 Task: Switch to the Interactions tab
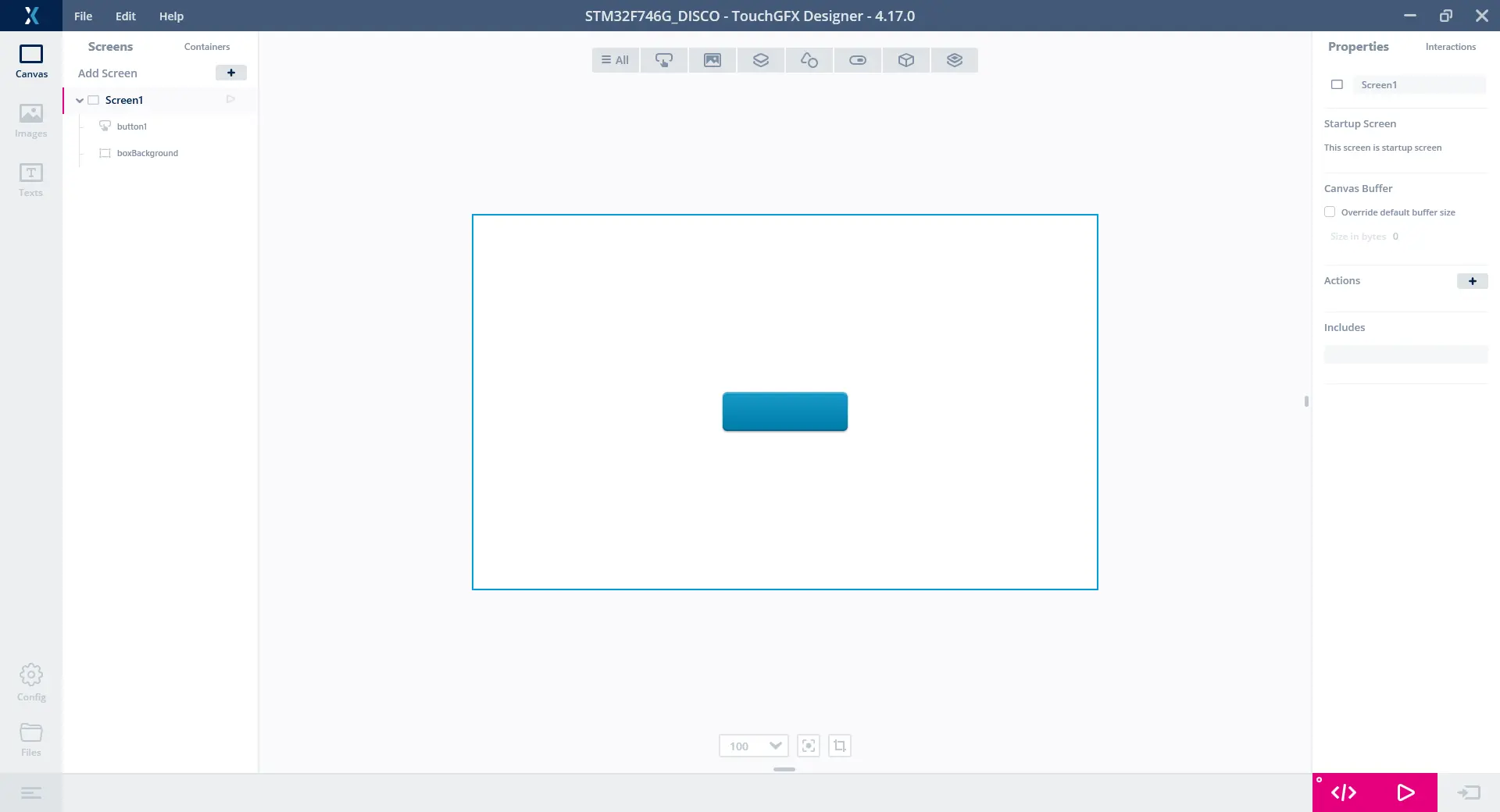pos(1450,47)
